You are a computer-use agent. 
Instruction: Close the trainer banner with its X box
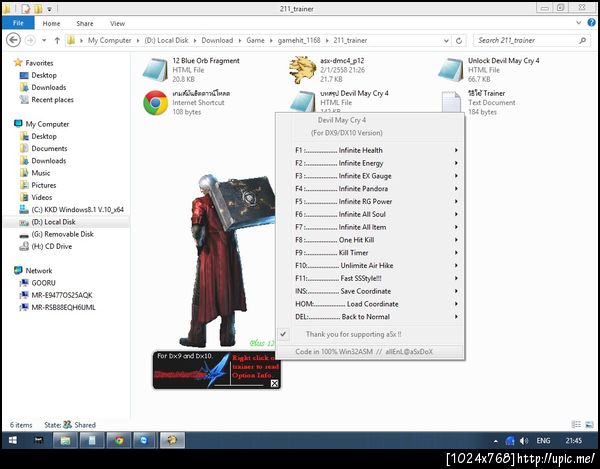[275, 383]
